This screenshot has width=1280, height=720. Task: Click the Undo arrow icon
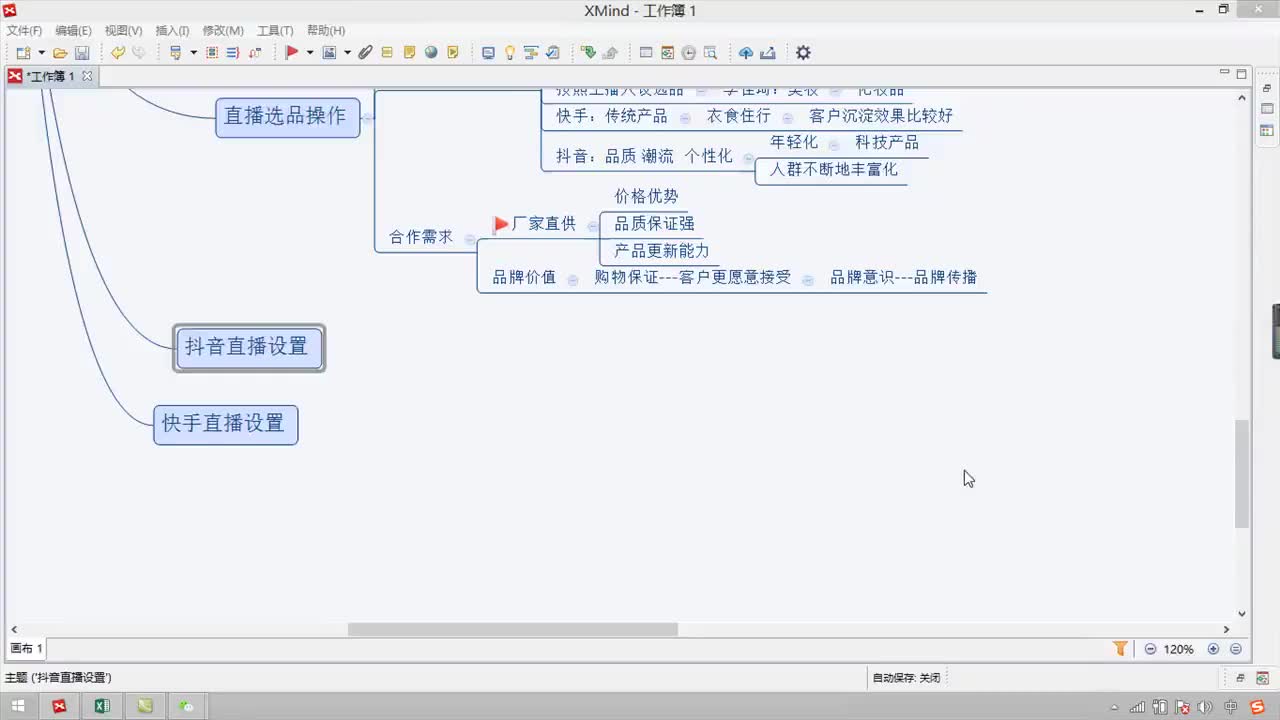click(x=117, y=53)
